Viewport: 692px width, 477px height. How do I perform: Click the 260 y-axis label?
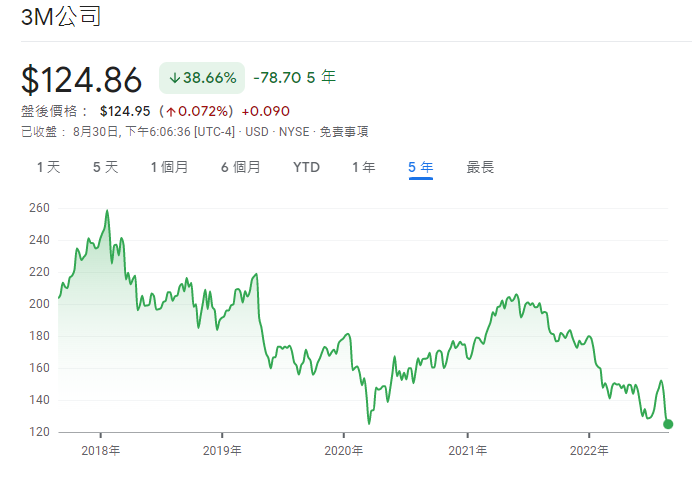click(x=40, y=208)
